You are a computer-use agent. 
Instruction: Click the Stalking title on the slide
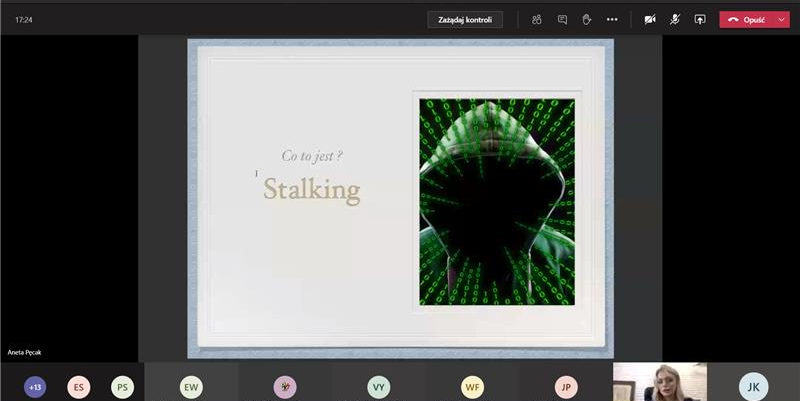click(x=312, y=190)
